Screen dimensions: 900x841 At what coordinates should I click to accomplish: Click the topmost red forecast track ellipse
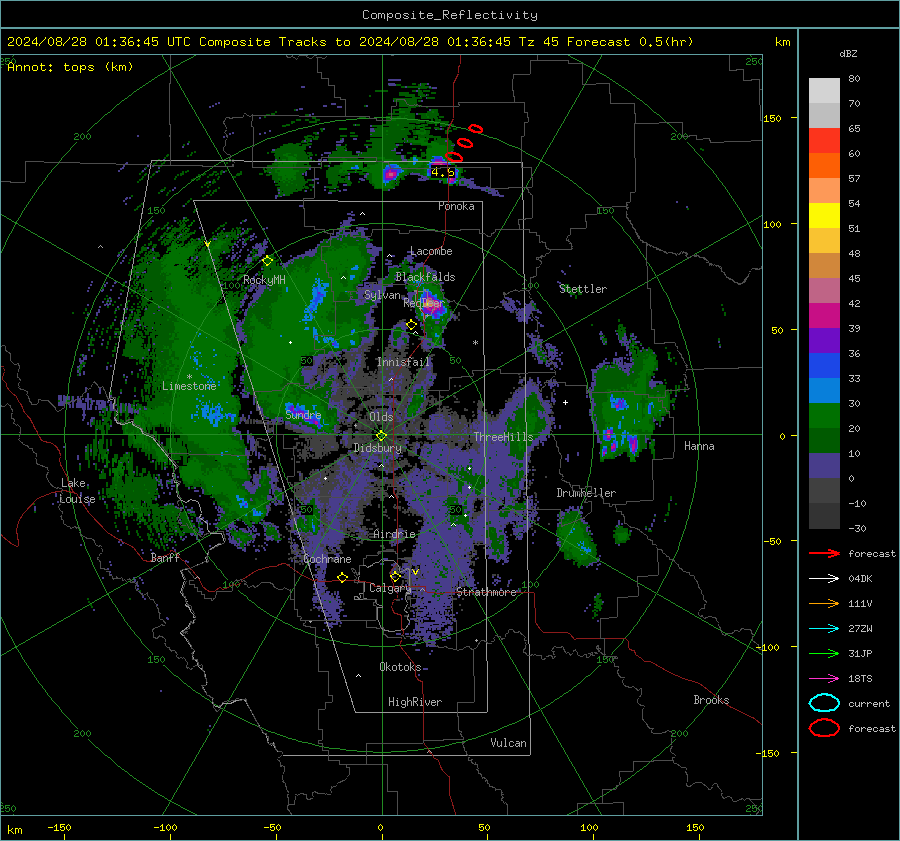(475, 129)
